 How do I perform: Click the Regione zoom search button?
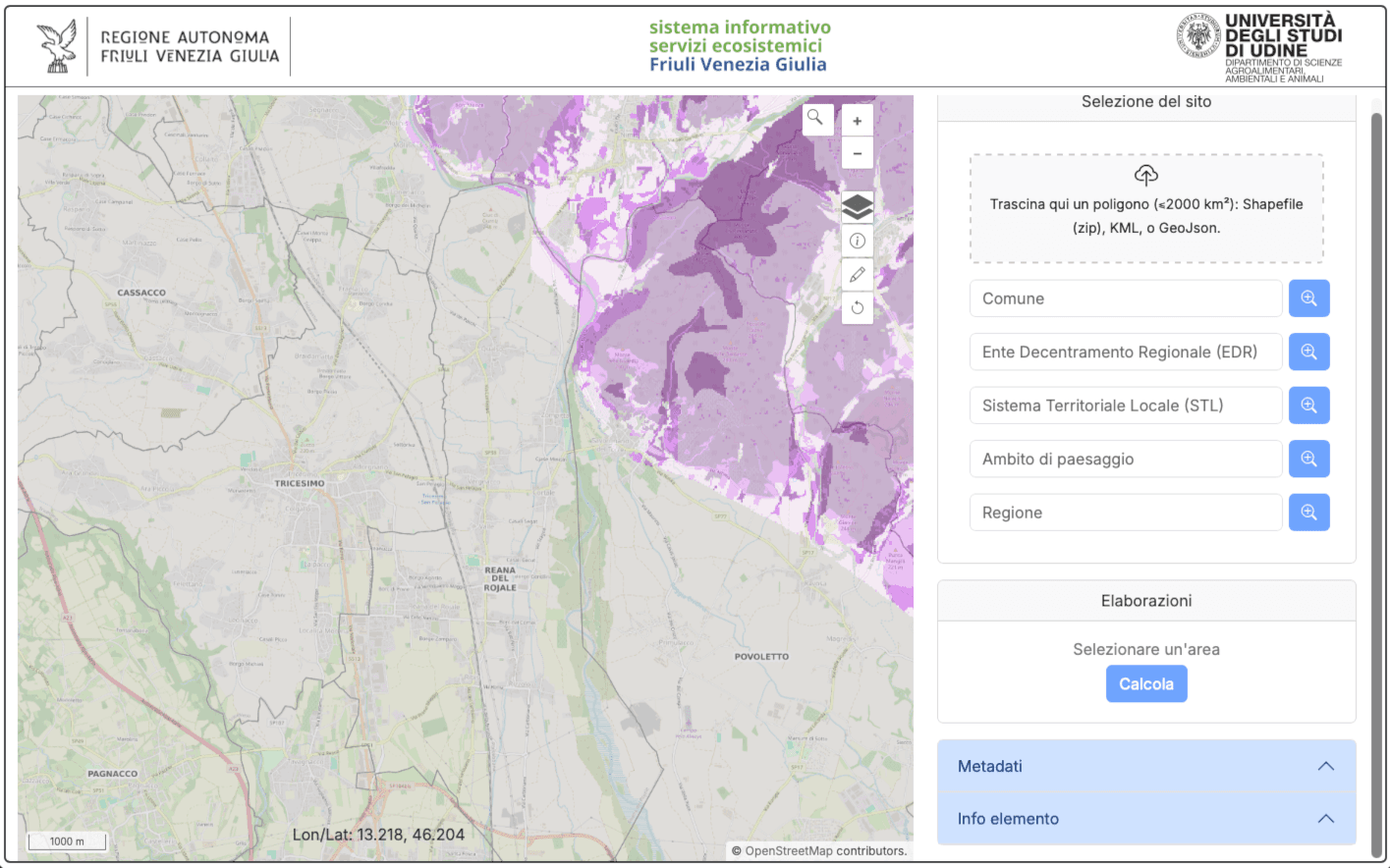[1309, 513]
